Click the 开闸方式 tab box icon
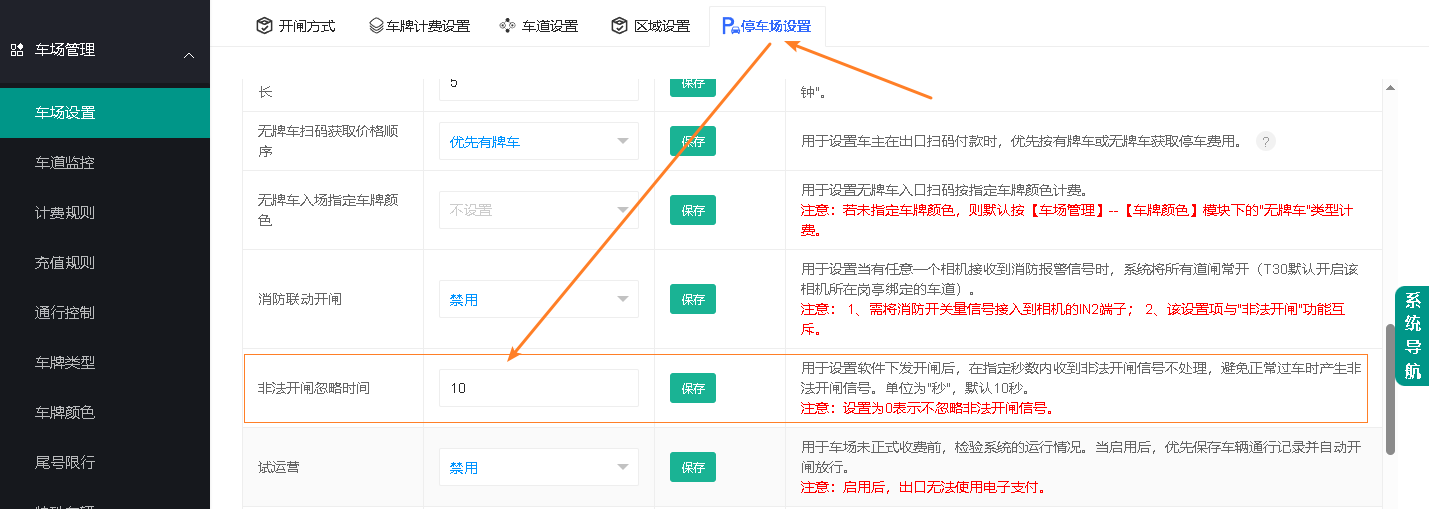This screenshot has width=1429, height=509. coord(264,26)
